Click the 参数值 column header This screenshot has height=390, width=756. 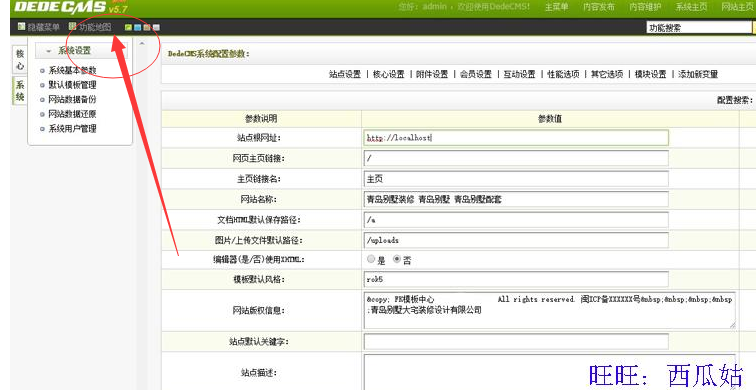coord(550,119)
